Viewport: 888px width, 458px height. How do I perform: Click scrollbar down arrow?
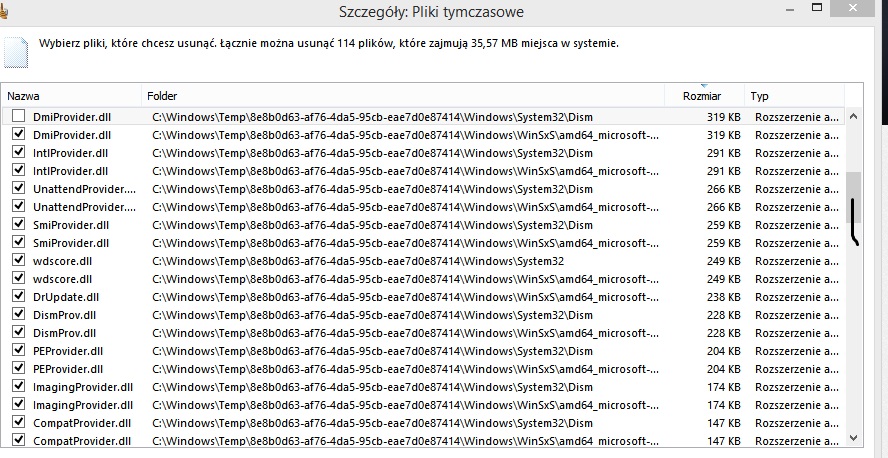point(853,438)
